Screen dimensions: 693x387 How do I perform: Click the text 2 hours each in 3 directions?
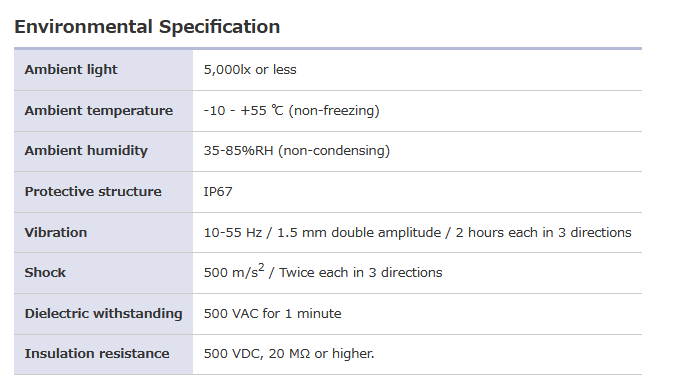(x=543, y=232)
